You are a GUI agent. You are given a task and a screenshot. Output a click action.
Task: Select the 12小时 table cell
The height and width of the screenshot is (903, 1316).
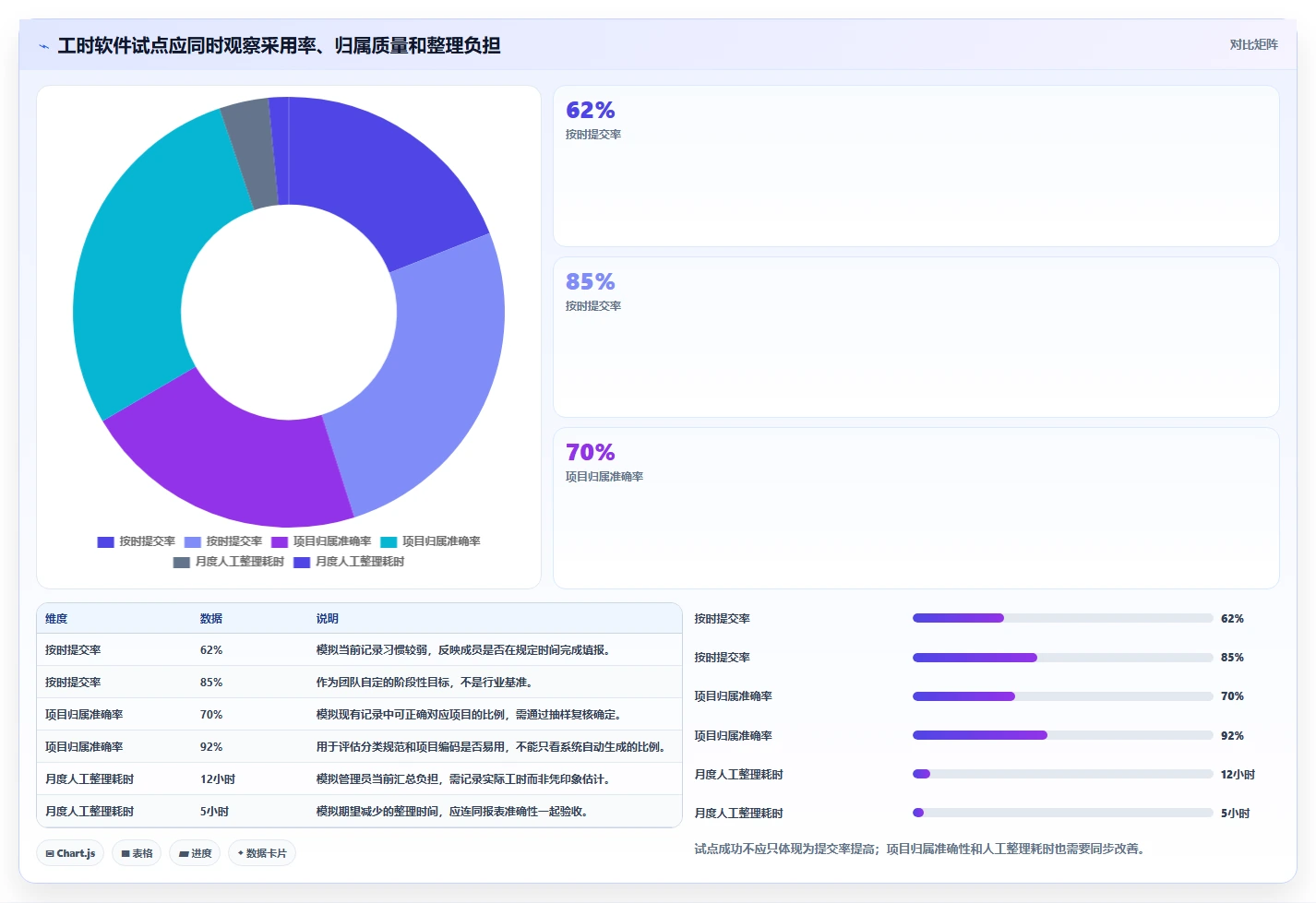218,779
